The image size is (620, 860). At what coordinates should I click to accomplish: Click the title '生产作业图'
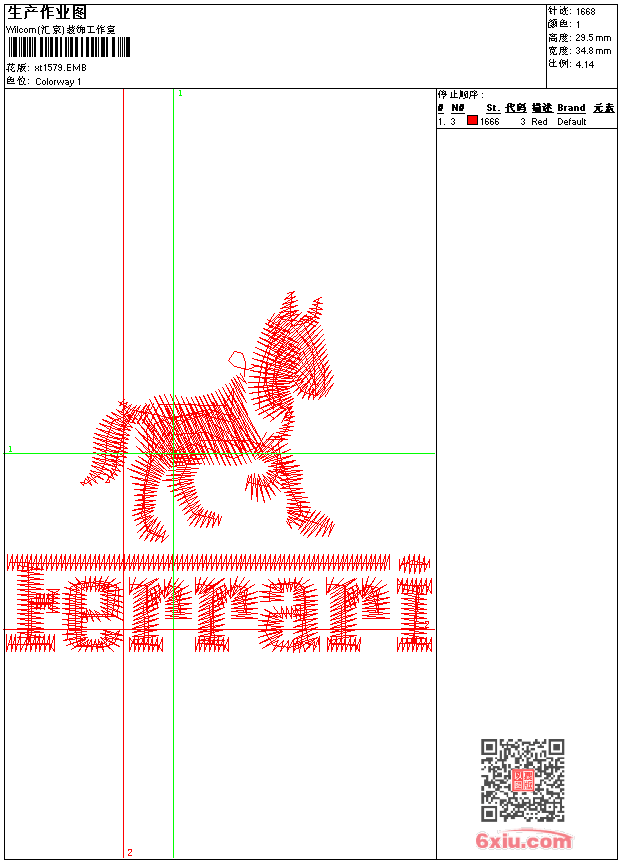(47, 12)
